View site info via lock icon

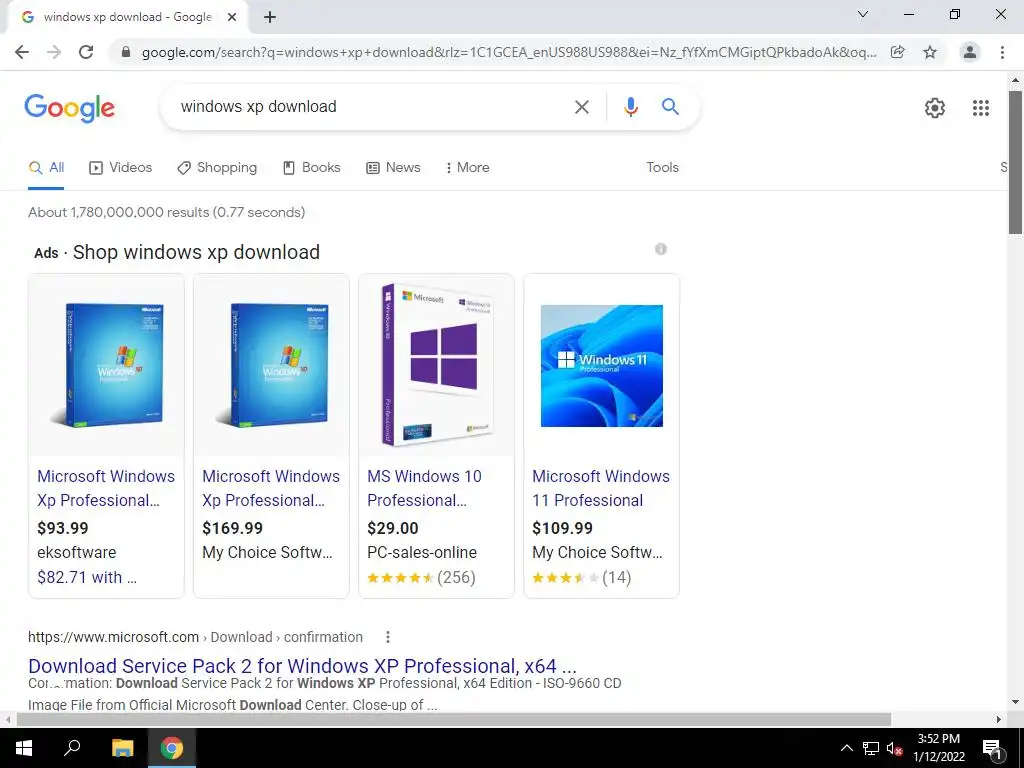click(126, 52)
